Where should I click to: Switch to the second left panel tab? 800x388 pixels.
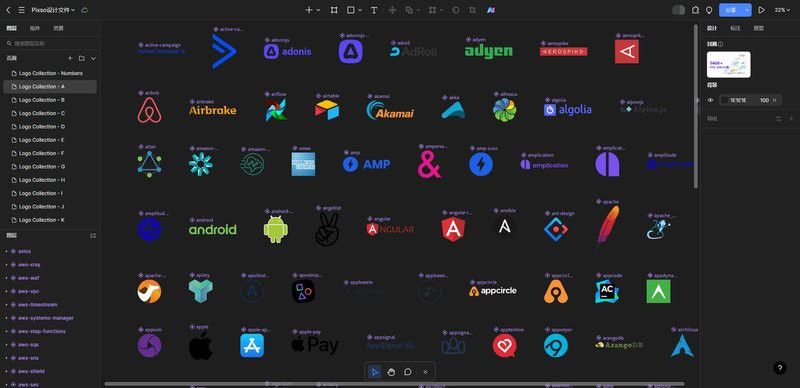[x=35, y=28]
